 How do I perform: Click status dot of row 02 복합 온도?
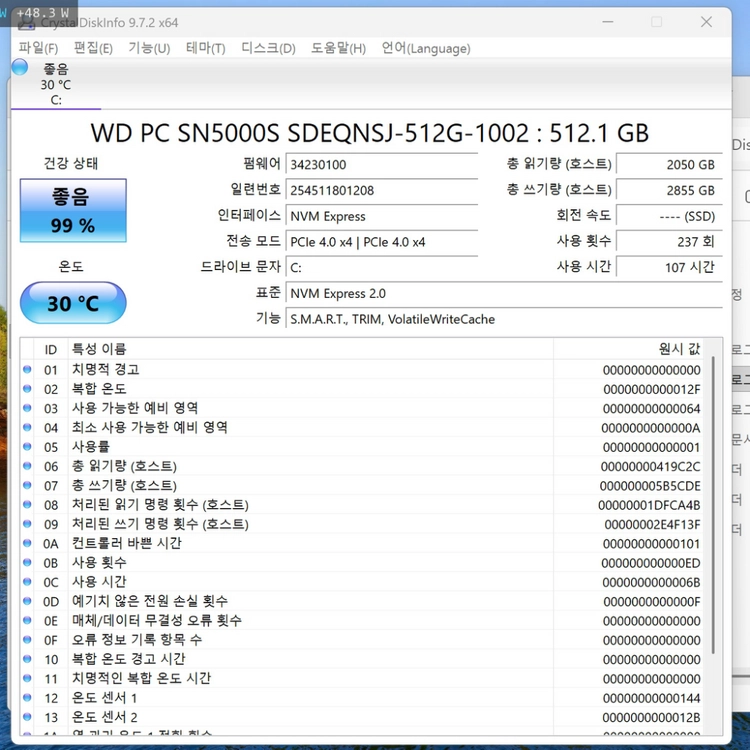(x=27, y=388)
